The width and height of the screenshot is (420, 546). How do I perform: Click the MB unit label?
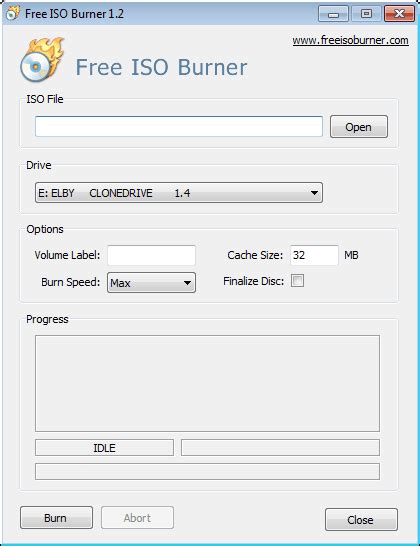tap(351, 255)
